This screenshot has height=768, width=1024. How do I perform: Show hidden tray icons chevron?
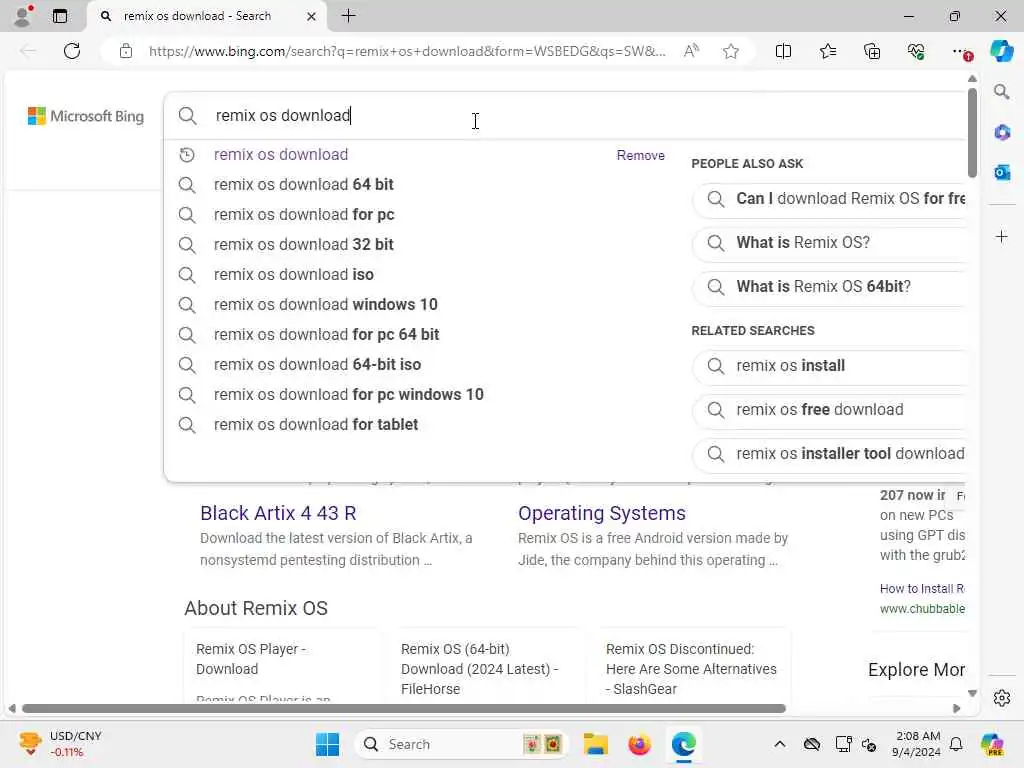click(780, 744)
